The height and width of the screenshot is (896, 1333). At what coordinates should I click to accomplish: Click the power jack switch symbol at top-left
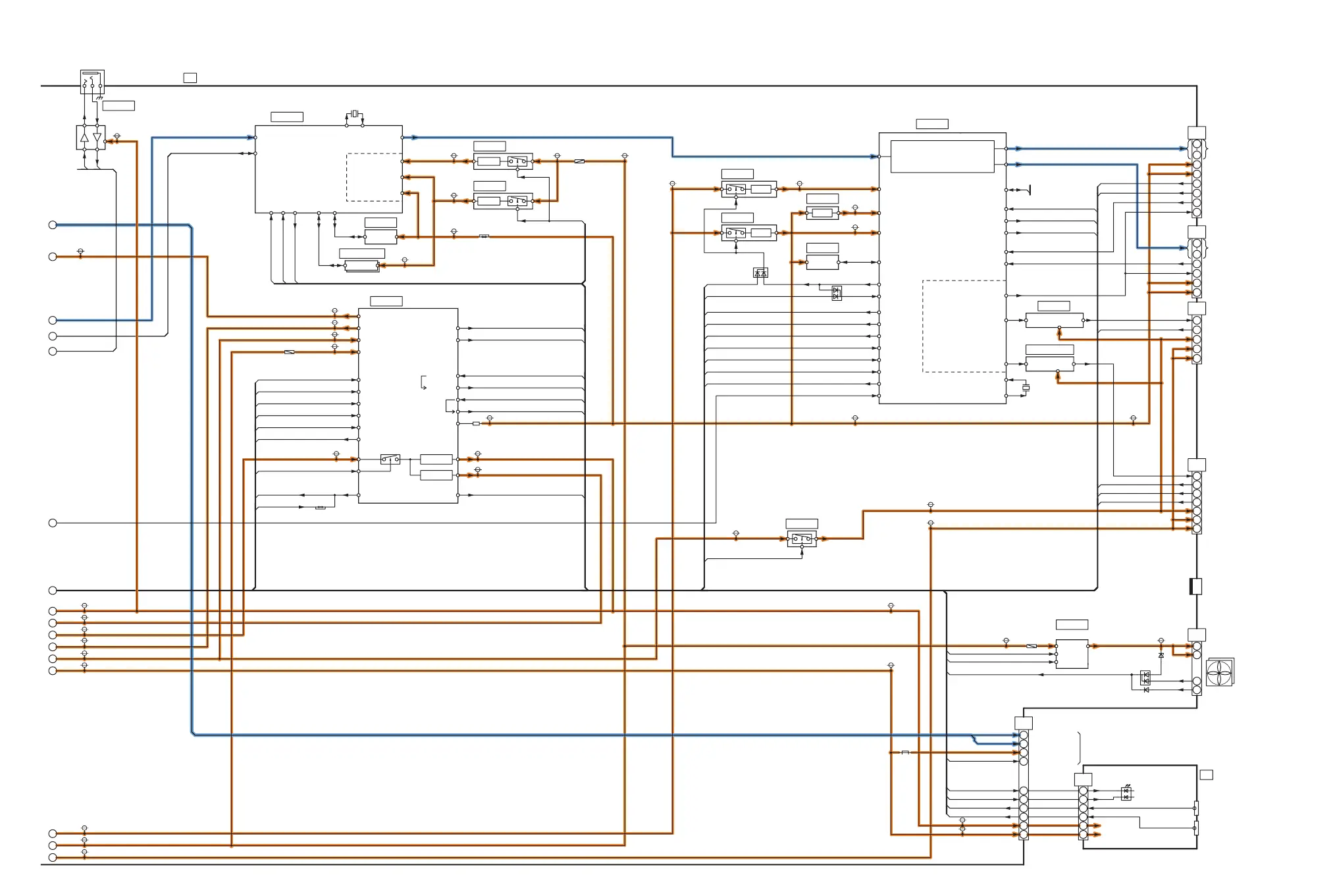point(92,82)
